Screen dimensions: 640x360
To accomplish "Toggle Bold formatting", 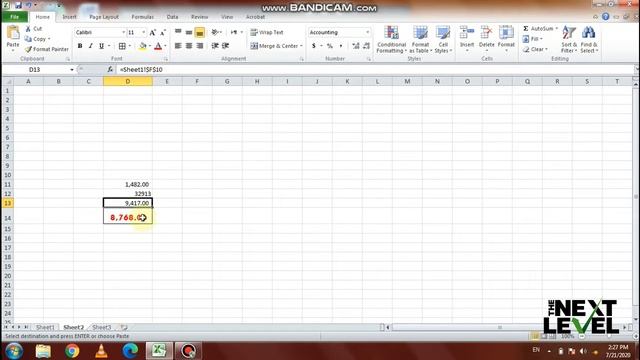I will click(x=80, y=46).
